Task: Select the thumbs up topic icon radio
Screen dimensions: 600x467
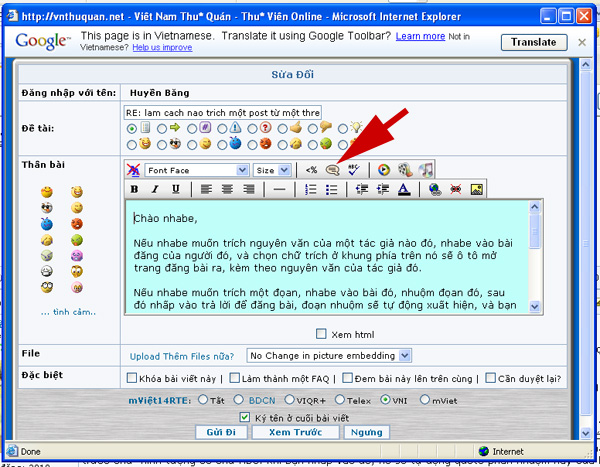Action: (282, 129)
